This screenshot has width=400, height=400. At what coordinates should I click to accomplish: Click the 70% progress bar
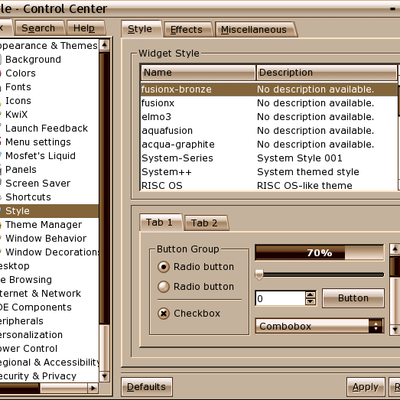click(319, 252)
